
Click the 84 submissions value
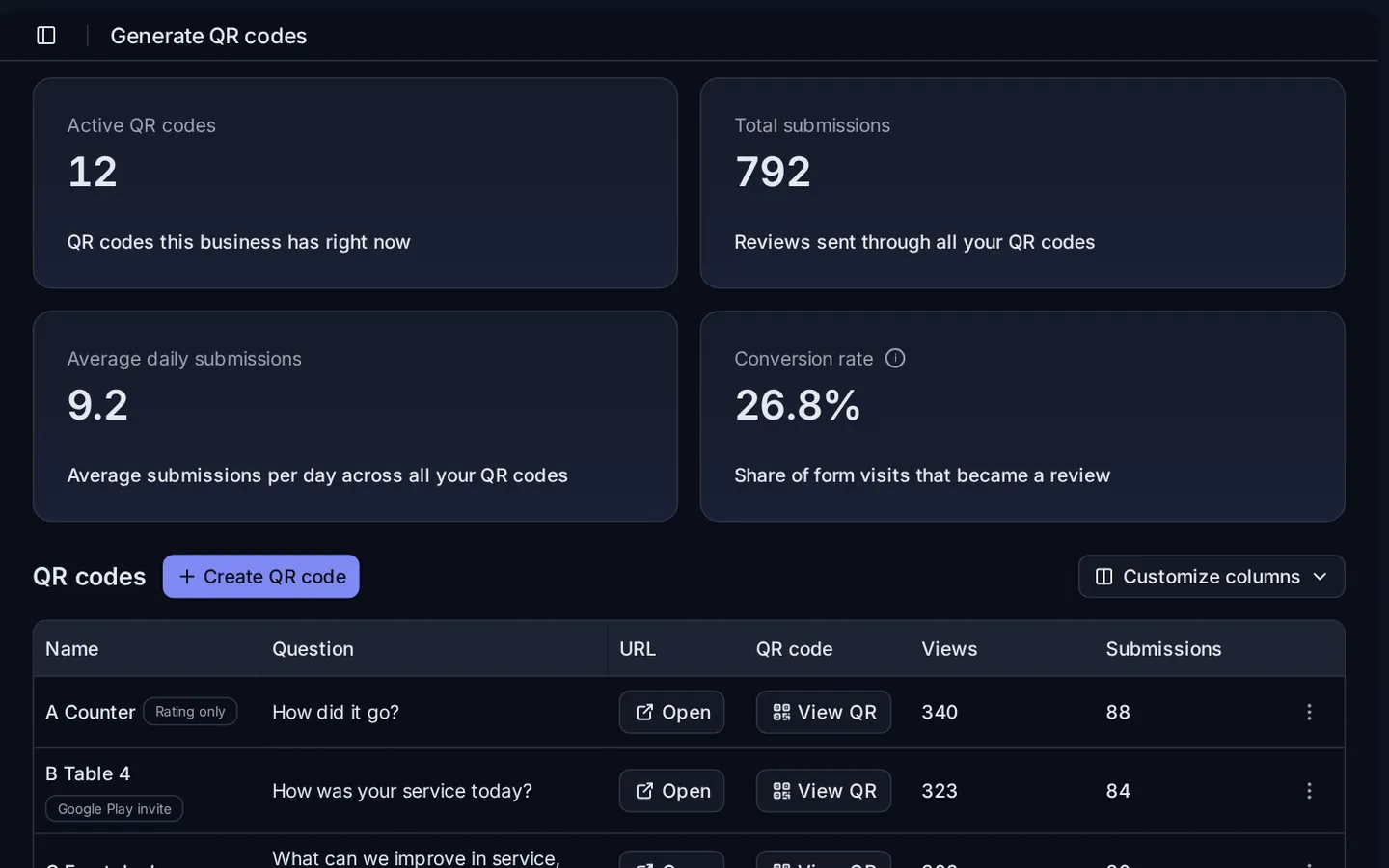(x=1118, y=791)
